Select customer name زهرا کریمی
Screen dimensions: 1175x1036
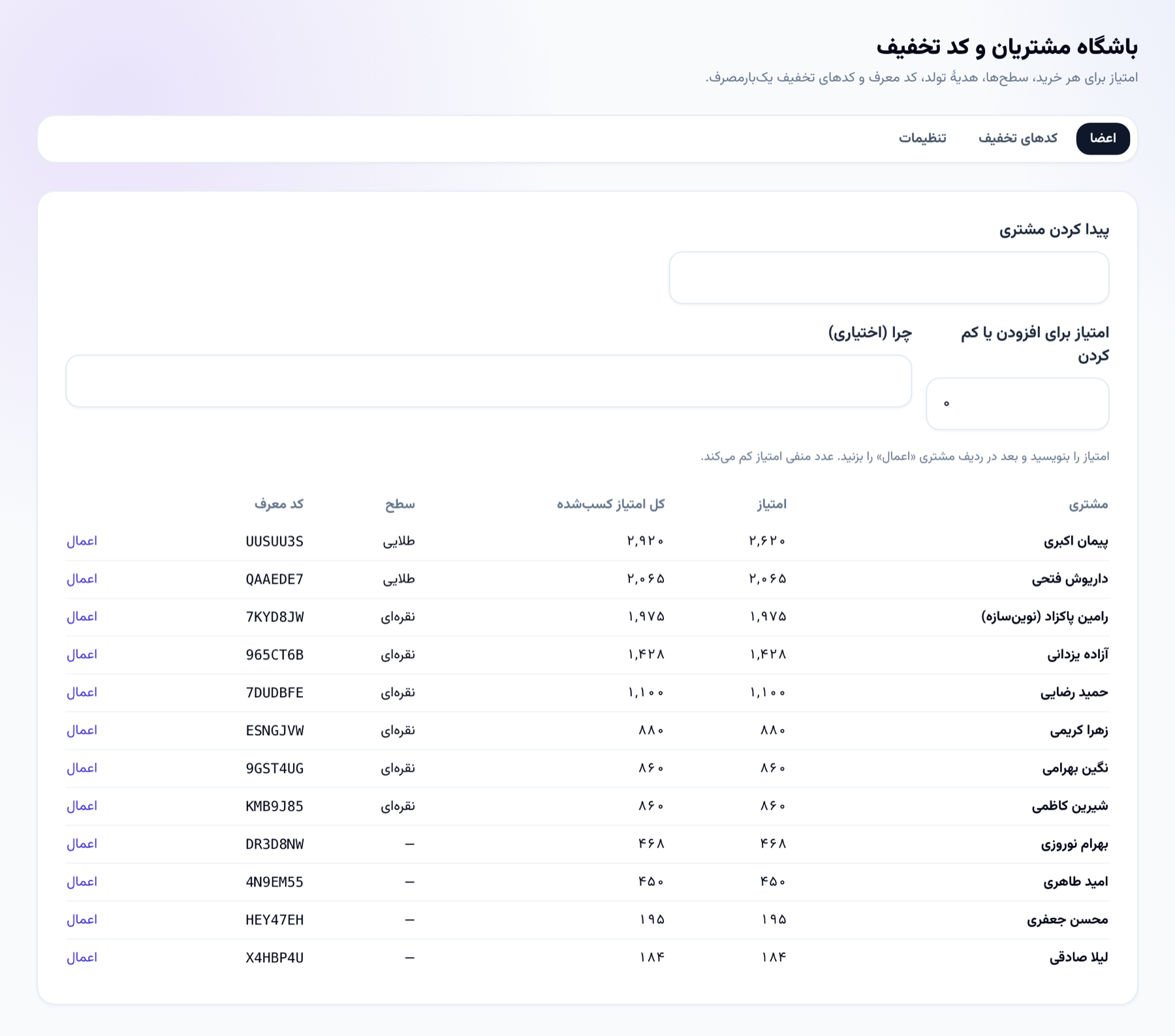click(x=1079, y=730)
